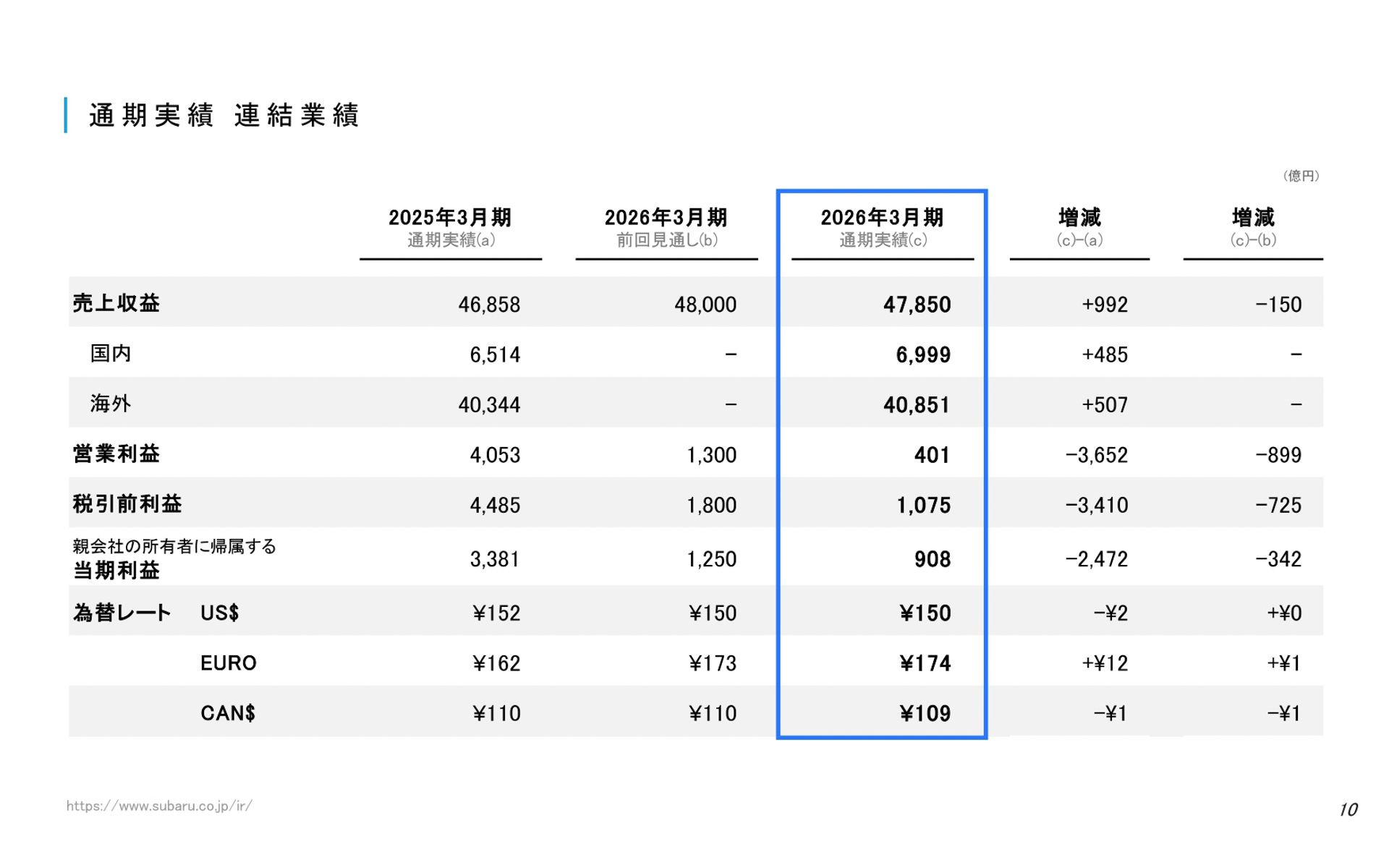Click the value +485
1389x868 pixels.
1105,354
